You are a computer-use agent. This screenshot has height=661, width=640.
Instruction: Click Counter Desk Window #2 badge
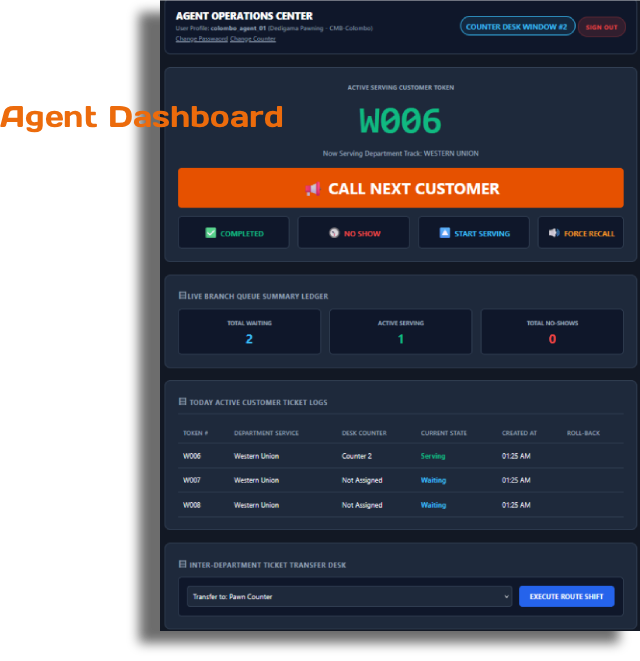click(x=517, y=27)
